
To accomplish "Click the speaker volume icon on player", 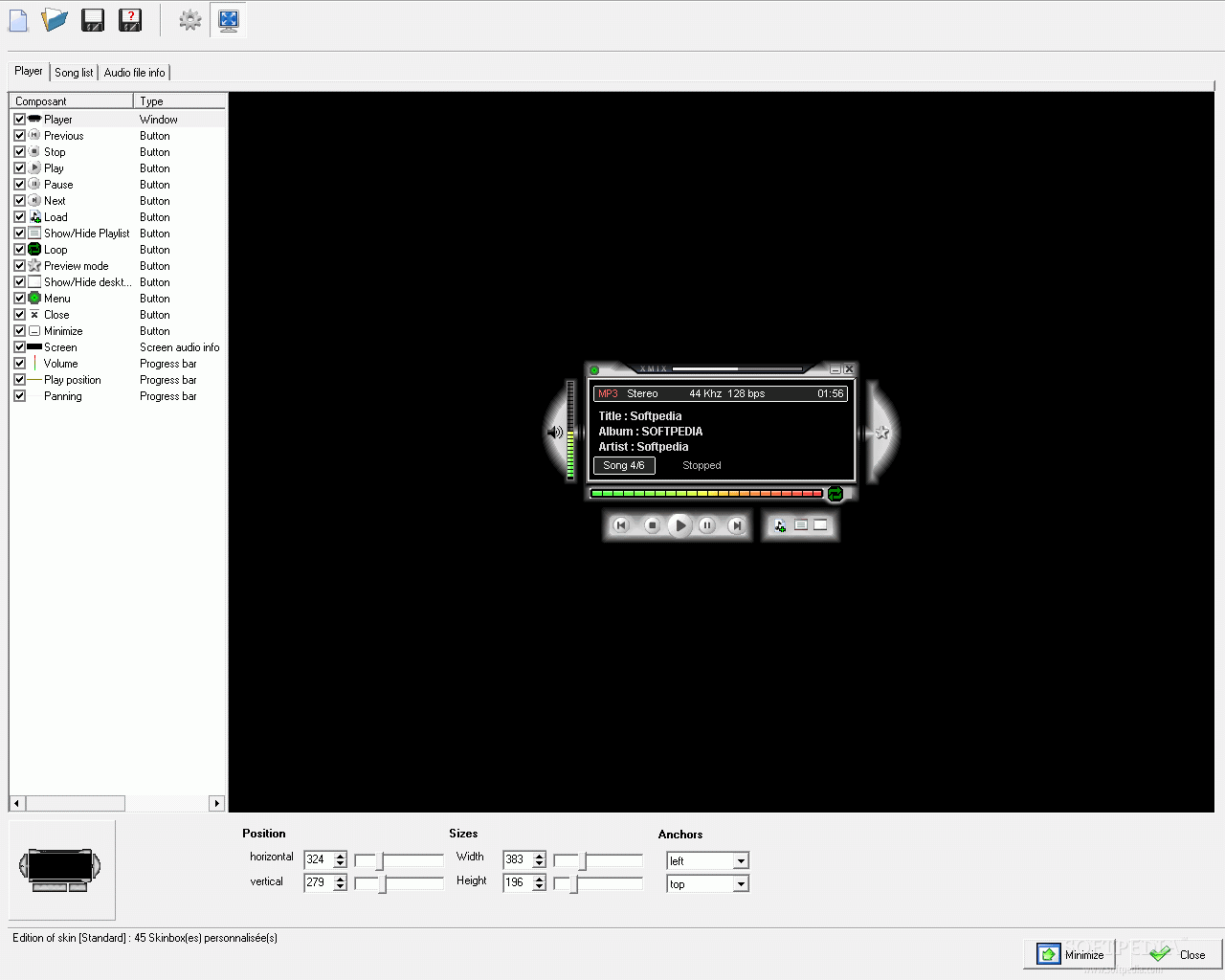I will (554, 433).
